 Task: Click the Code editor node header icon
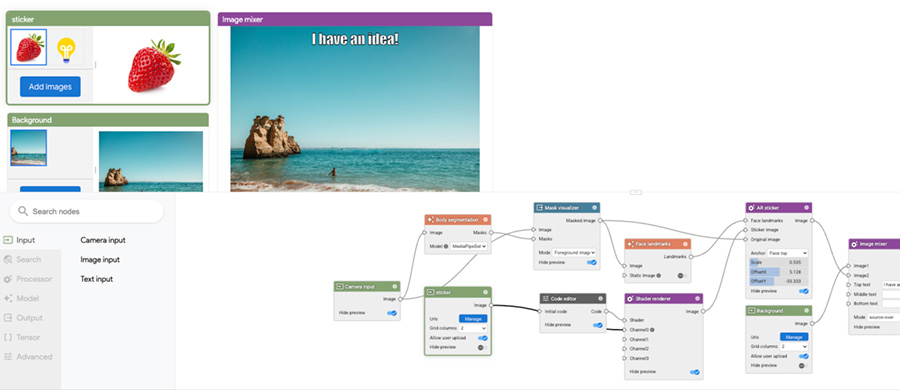point(545,299)
